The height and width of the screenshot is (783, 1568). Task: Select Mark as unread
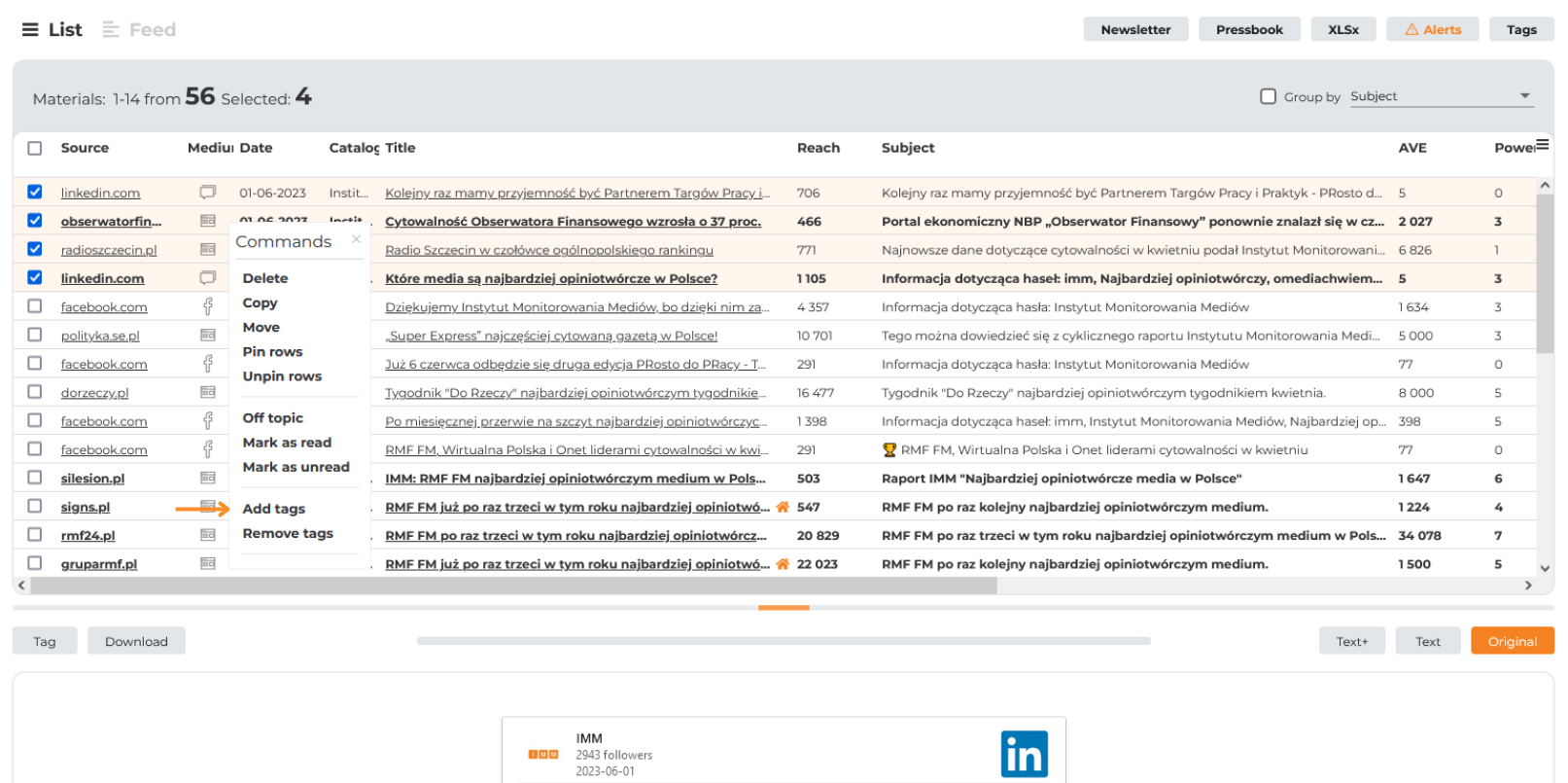coord(296,467)
